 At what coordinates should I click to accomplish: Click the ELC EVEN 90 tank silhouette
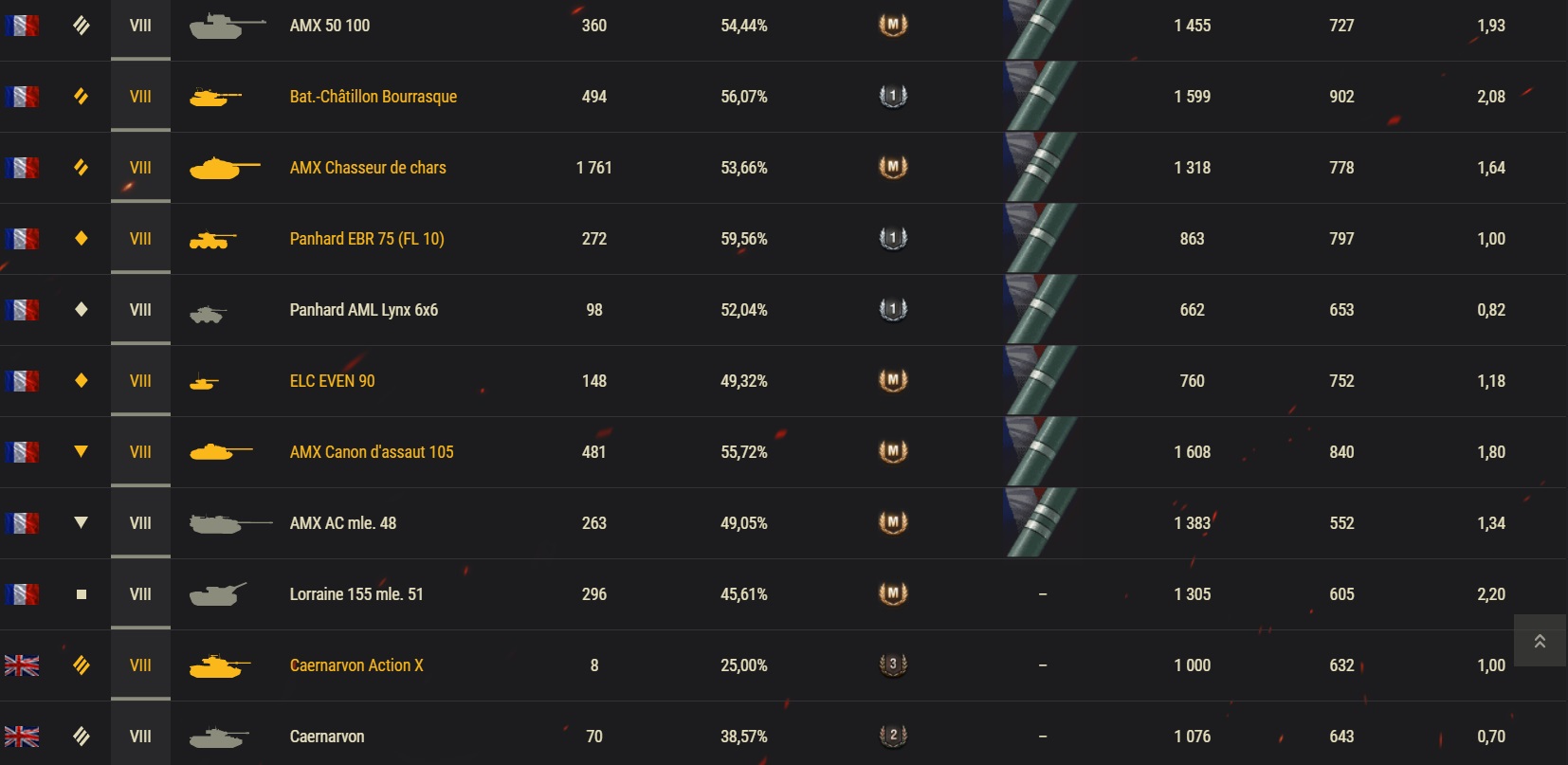coord(204,383)
